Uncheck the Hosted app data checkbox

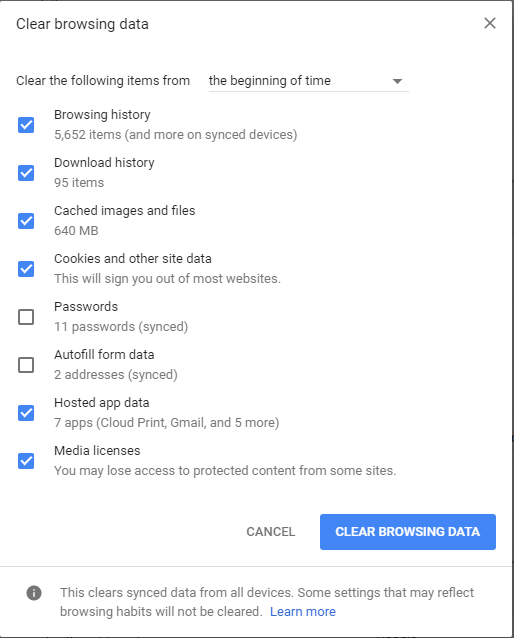pyautogui.click(x=26, y=413)
